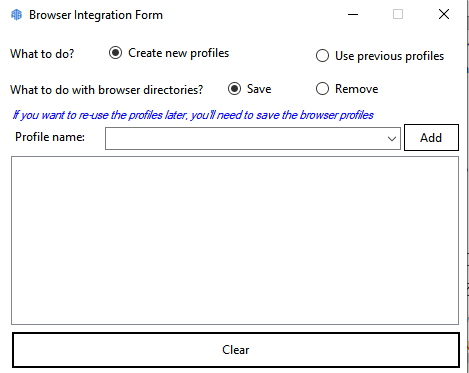Click the "What to do?" label
Image resolution: width=469 pixels, height=373 pixels.
pyautogui.click(x=42, y=54)
